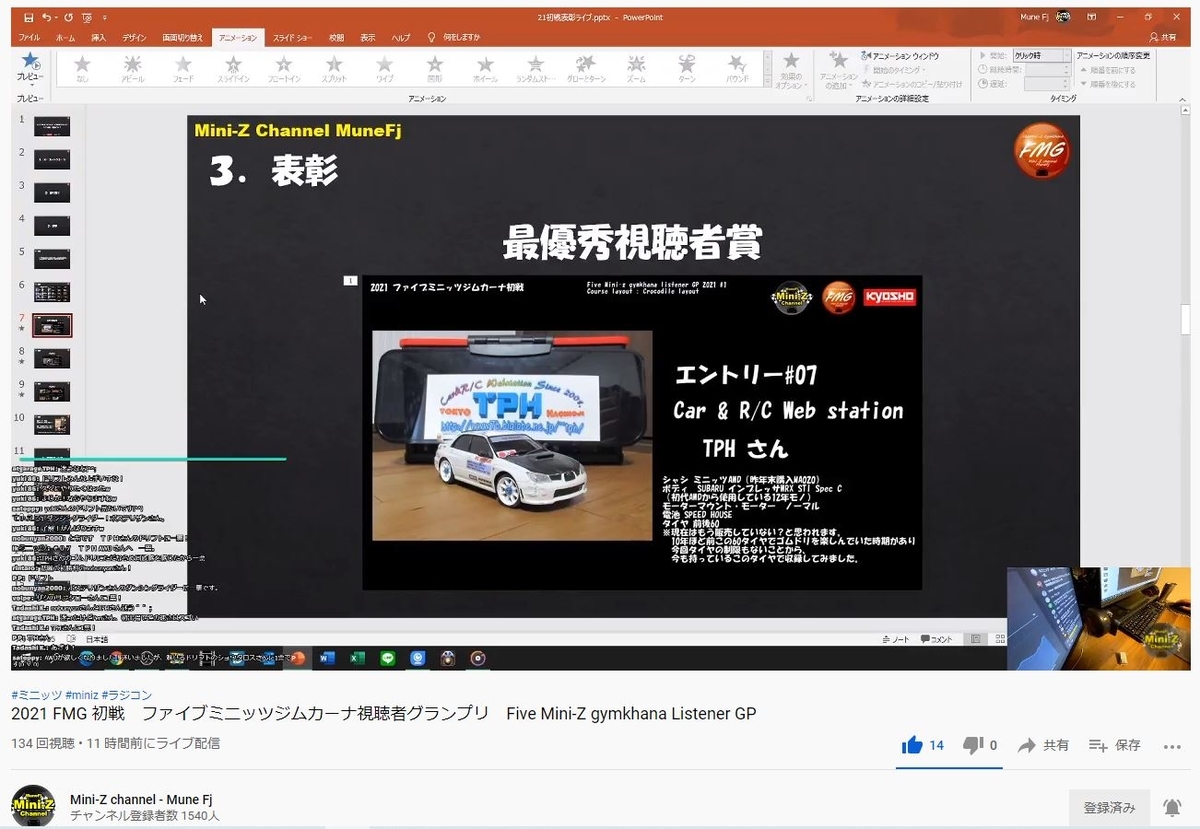Open the Mini-Z channel avatar
This screenshot has width=1200, height=829.
tap(32, 806)
